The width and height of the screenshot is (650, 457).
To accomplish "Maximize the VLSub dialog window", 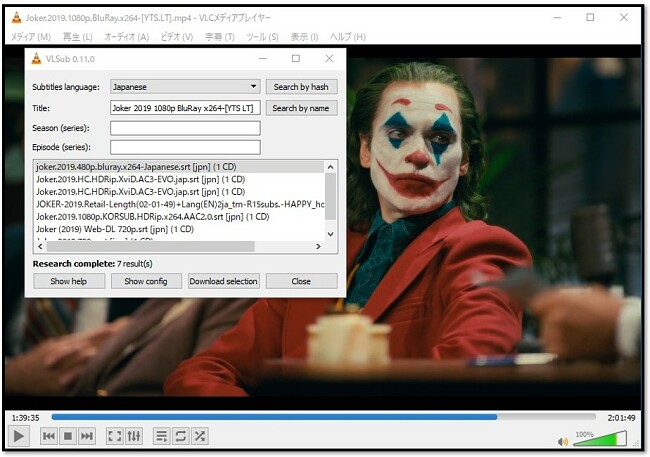I will [296, 58].
